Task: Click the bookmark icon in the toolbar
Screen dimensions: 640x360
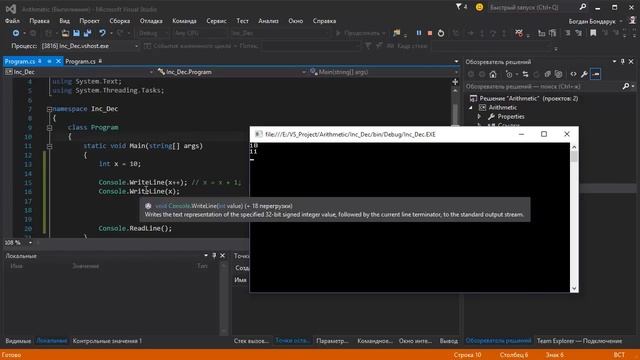Action: tap(593, 33)
